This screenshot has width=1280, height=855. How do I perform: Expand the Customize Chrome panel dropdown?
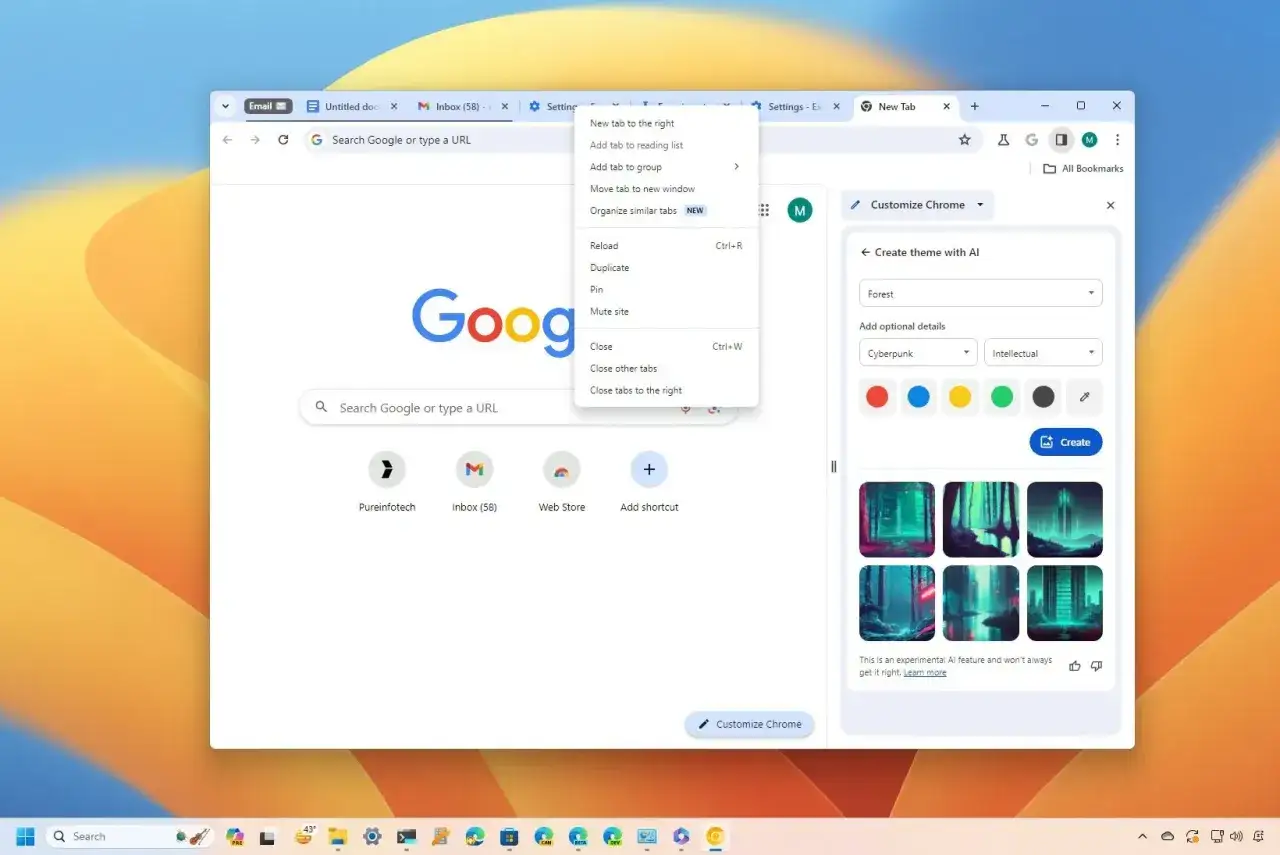[980, 205]
